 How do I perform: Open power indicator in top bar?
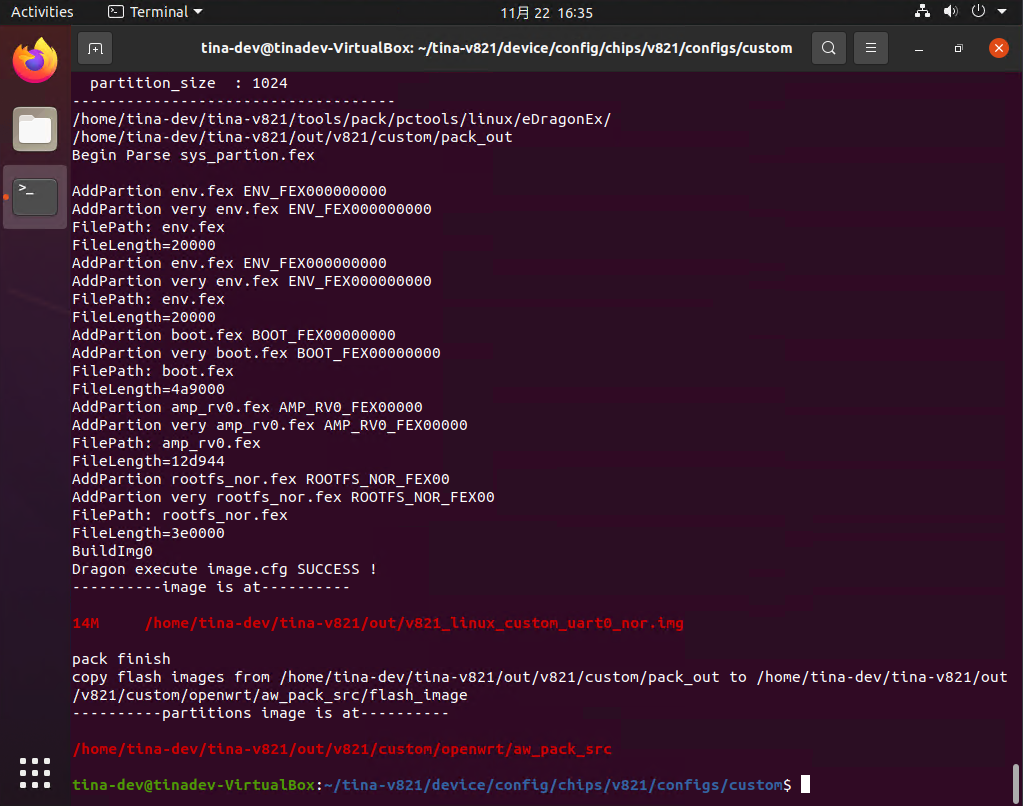pos(978,11)
